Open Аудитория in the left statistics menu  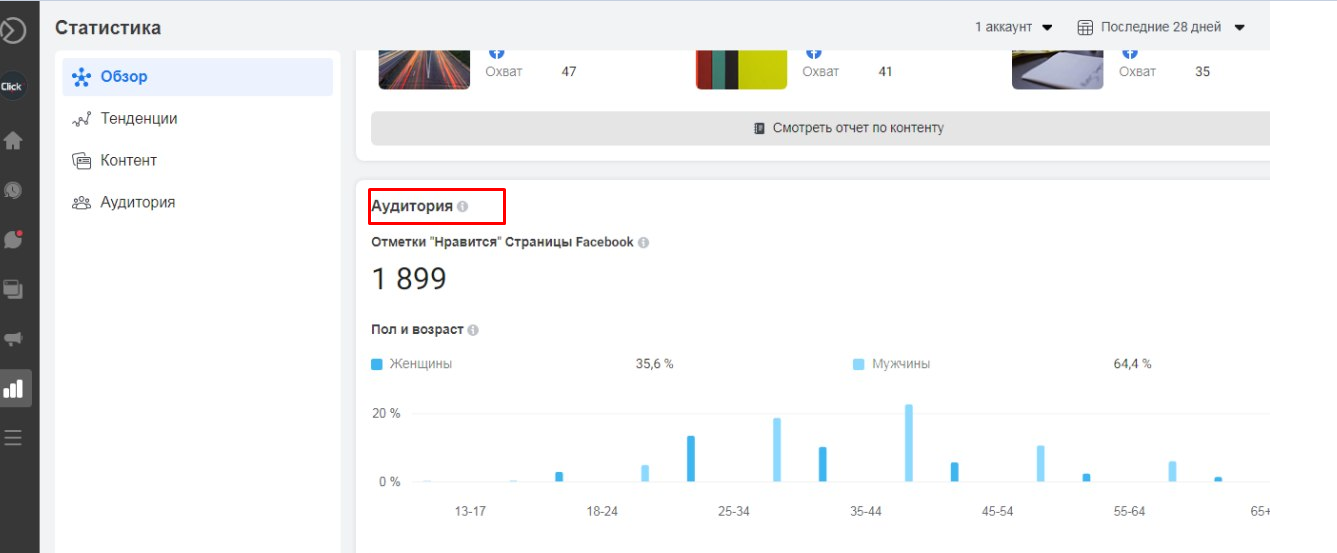pos(198,203)
